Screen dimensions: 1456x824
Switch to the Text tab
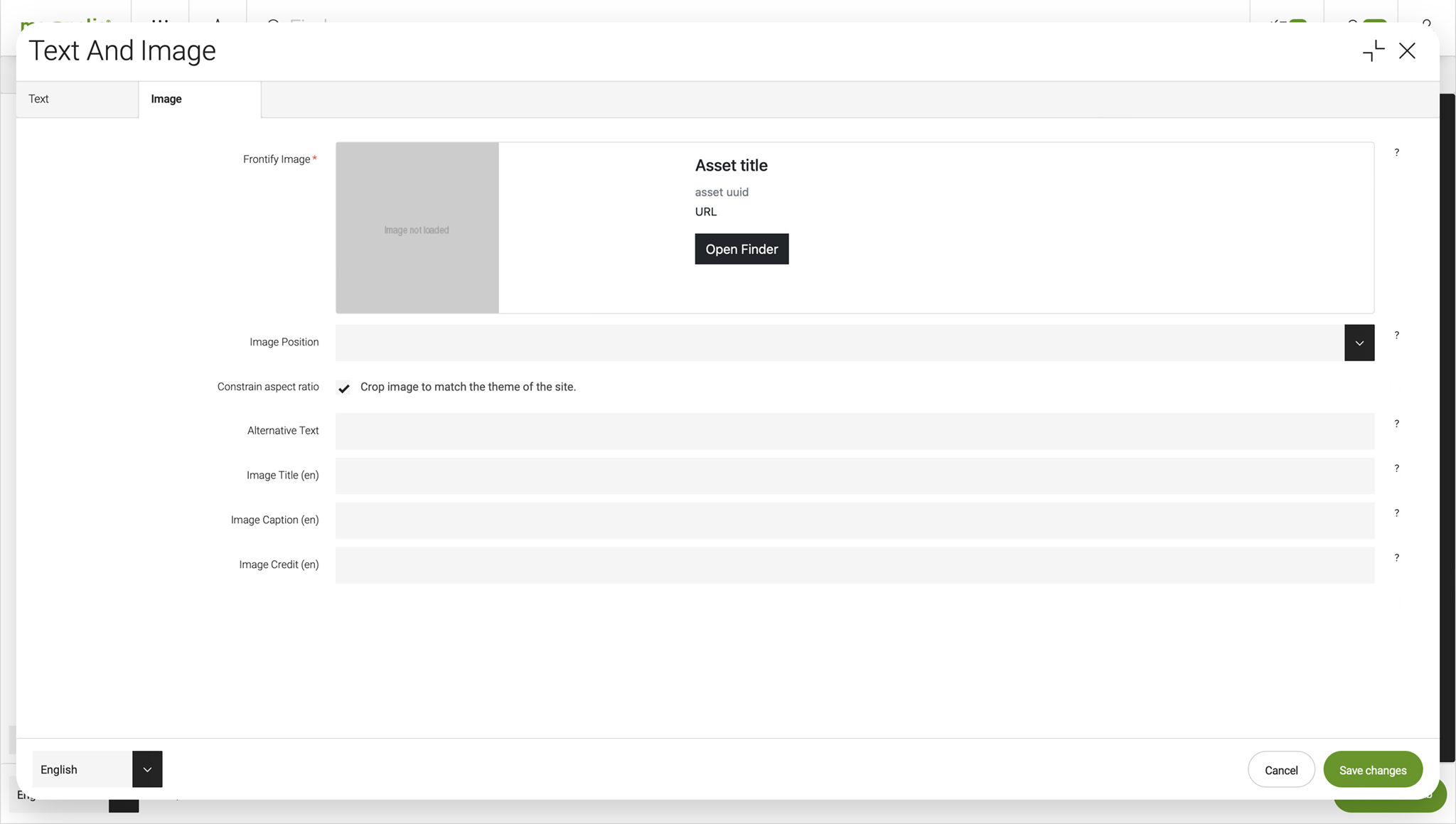coord(38,99)
